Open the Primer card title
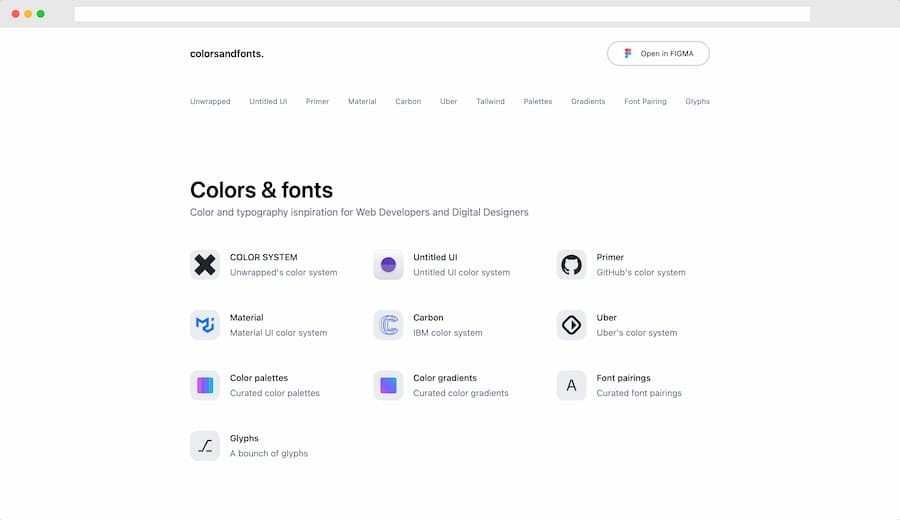The height and width of the screenshot is (520, 900). [610, 257]
